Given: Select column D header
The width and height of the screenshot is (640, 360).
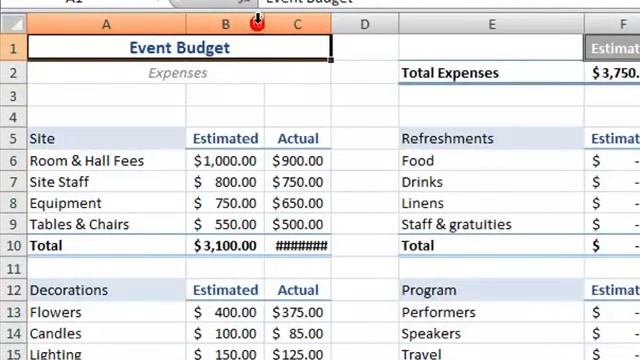Looking at the screenshot, I should (365, 24).
